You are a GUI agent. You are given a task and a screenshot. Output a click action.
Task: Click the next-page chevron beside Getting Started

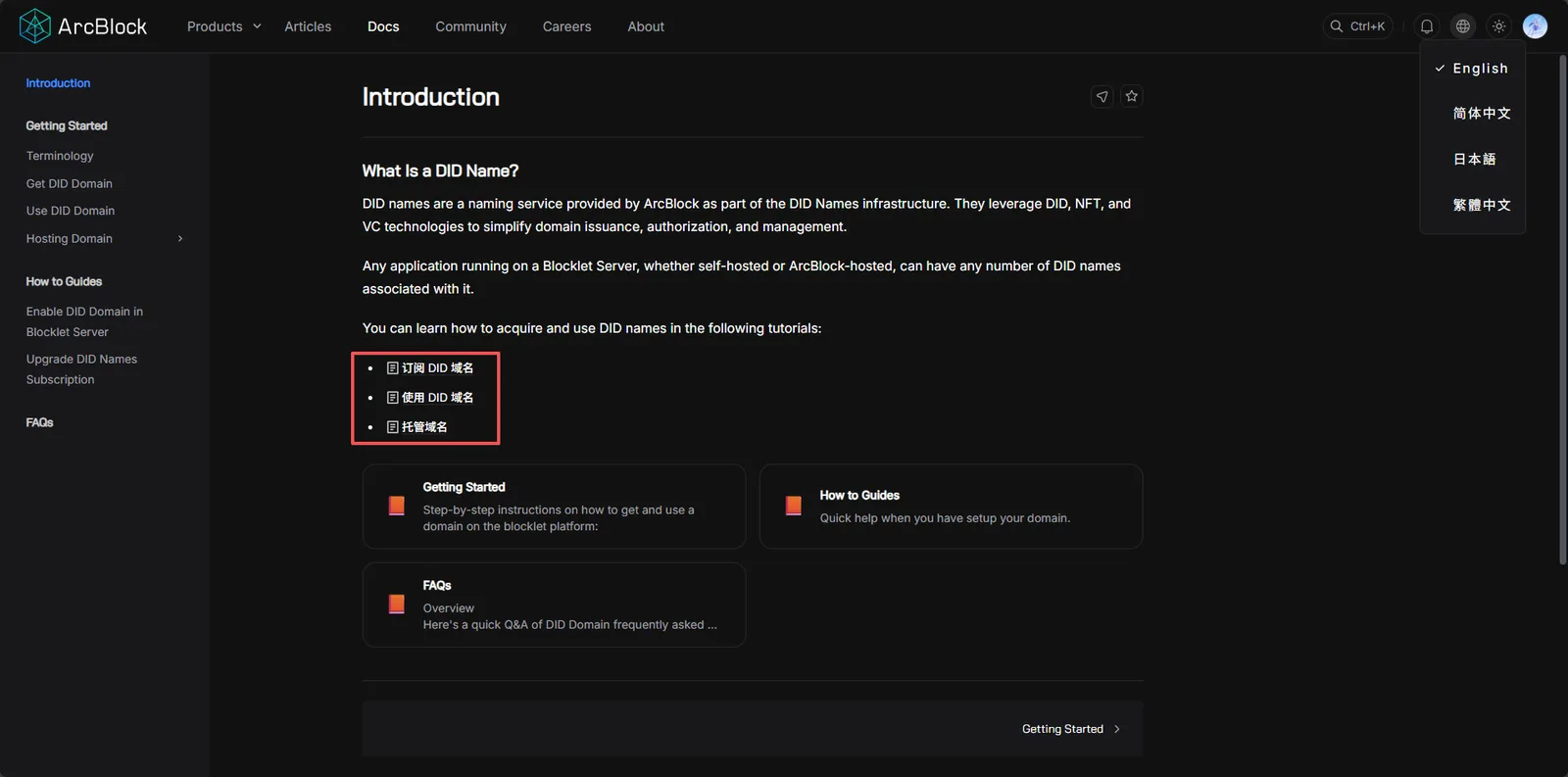click(x=1117, y=729)
